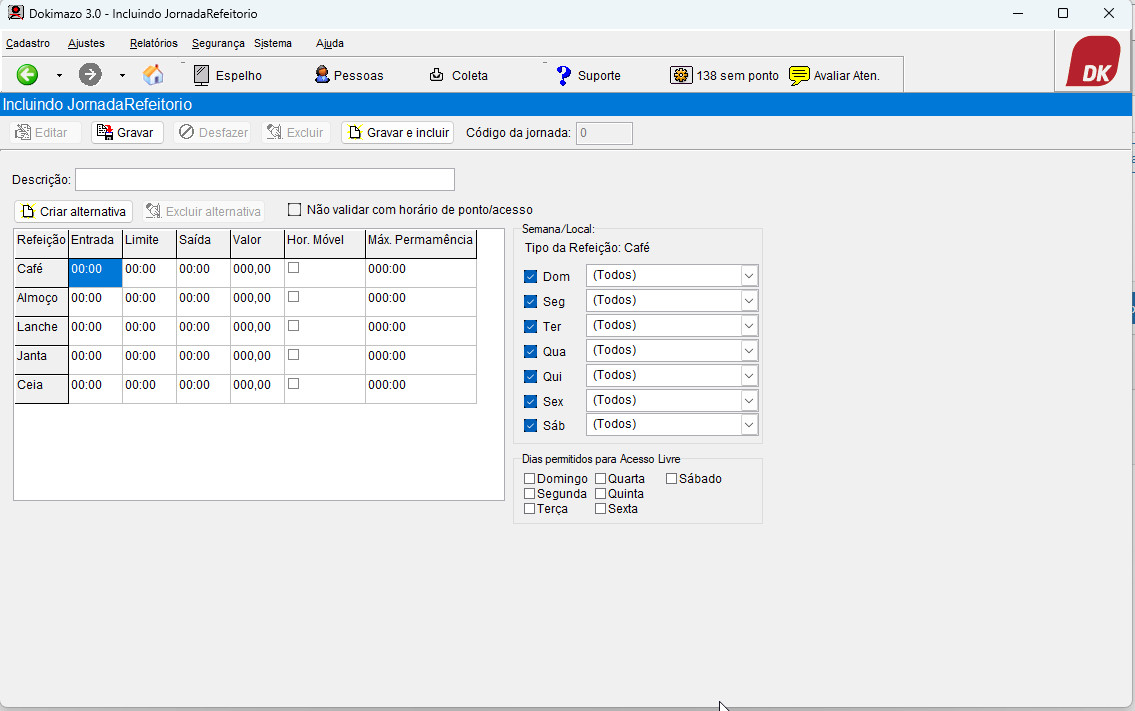This screenshot has height=711, width=1135.
Task: Open the Cadastro menu
Action: pos(28,43)
